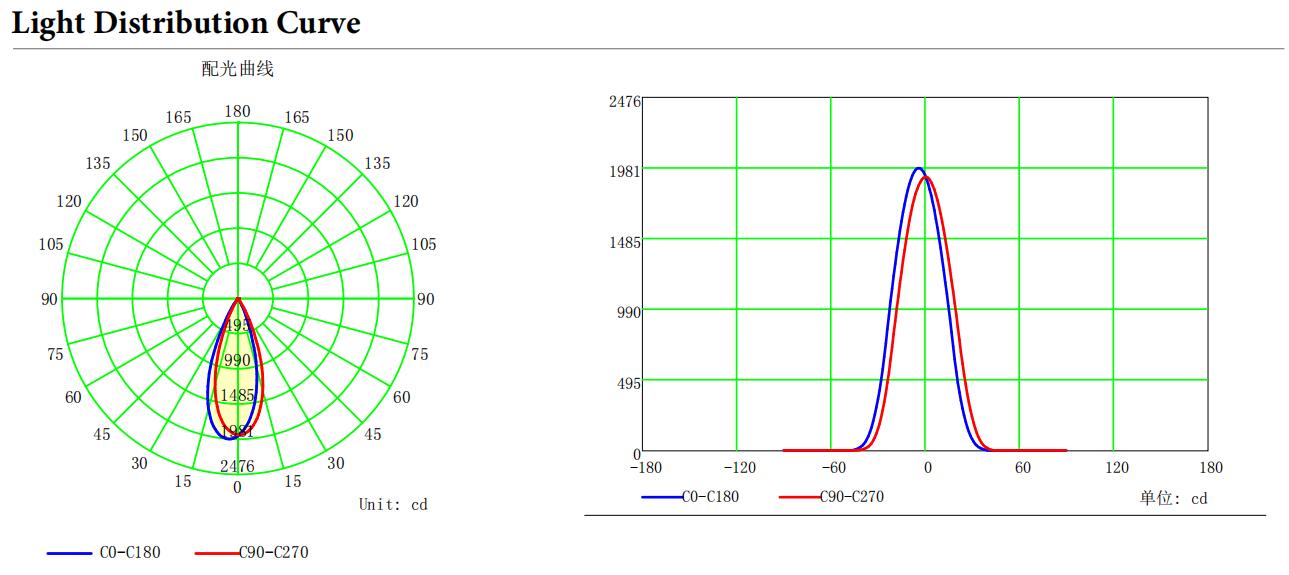Click the 120 tick label on the x-axis
Viewport: 1289px width, 575px height.
click(1116, 468)
